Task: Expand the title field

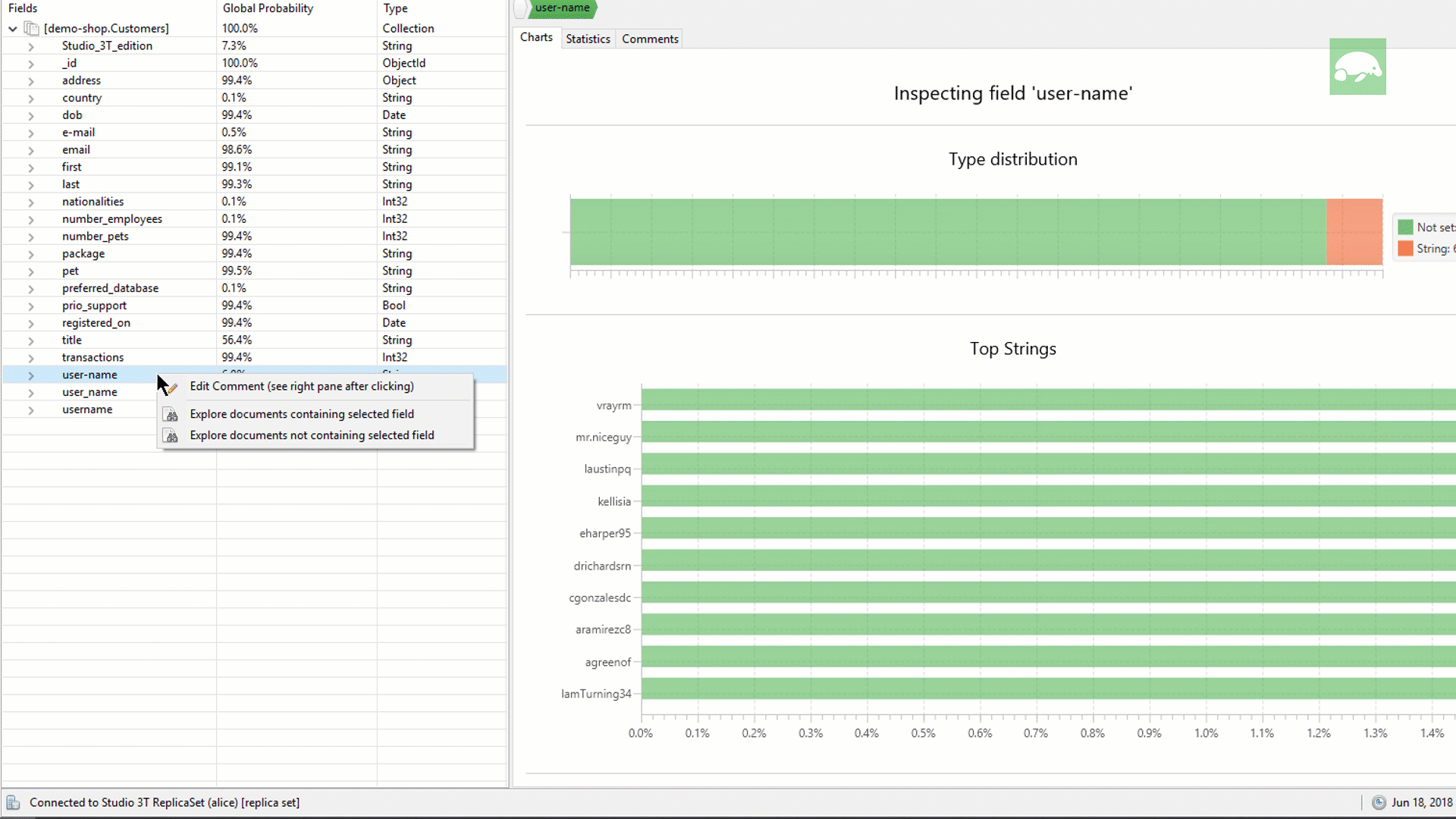Action: click(x=31, y=341)
